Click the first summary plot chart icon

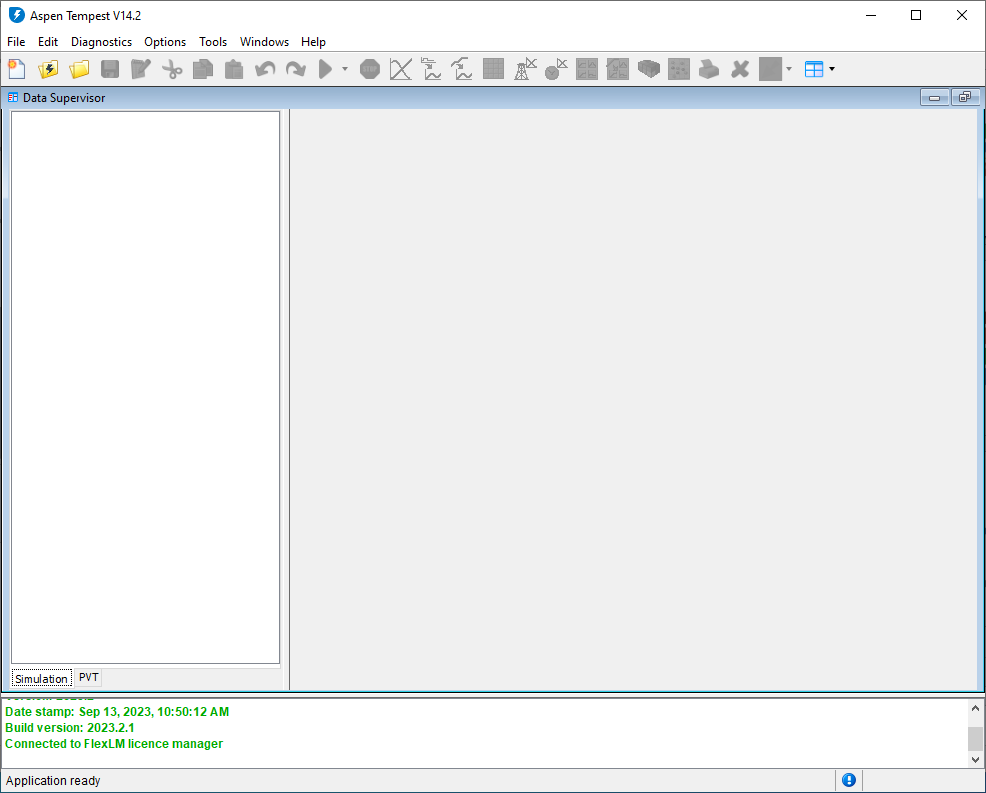pyautogui.click(x=431, y=69)
